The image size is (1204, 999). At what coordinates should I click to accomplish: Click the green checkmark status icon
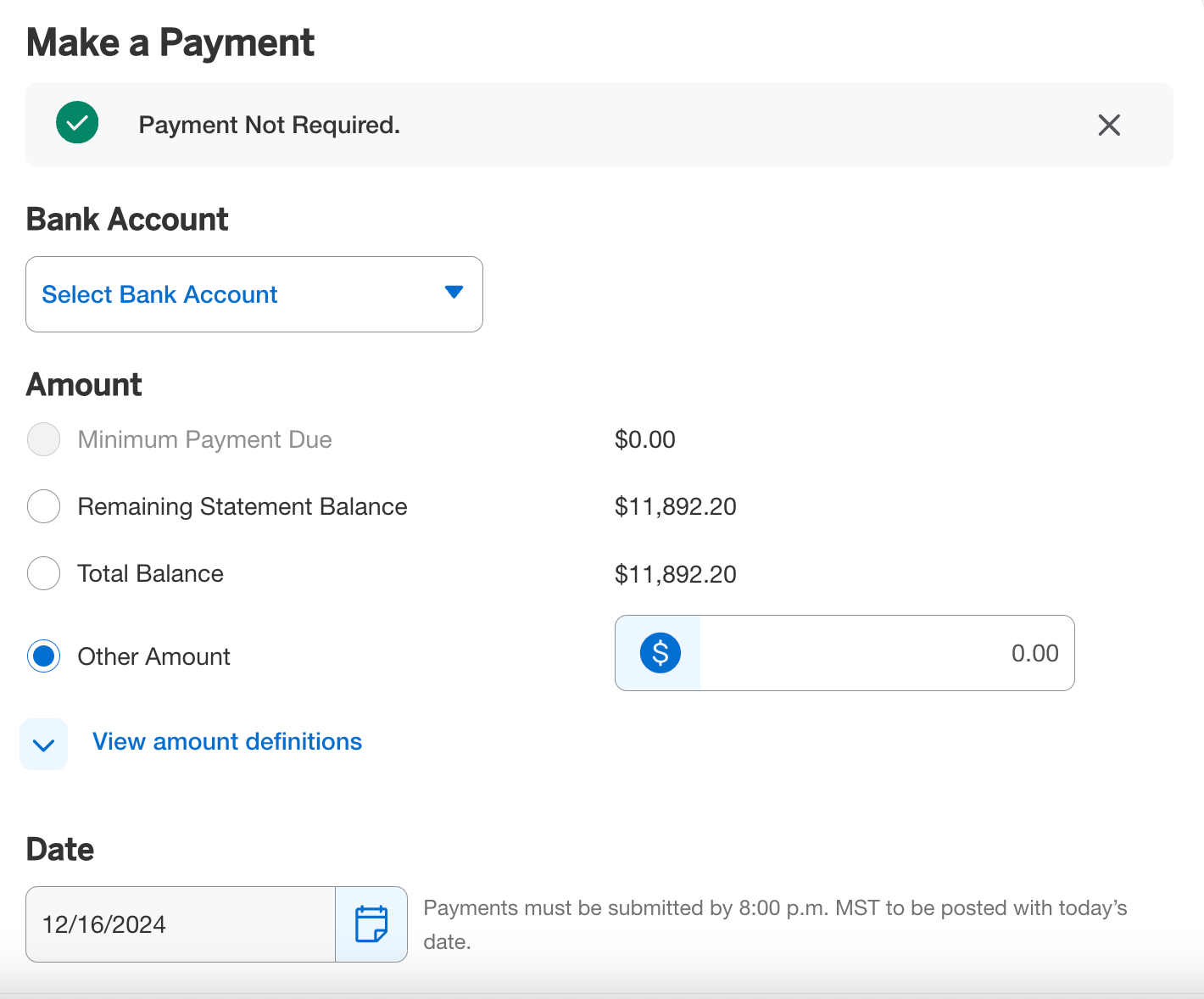[x=77, y=123]
